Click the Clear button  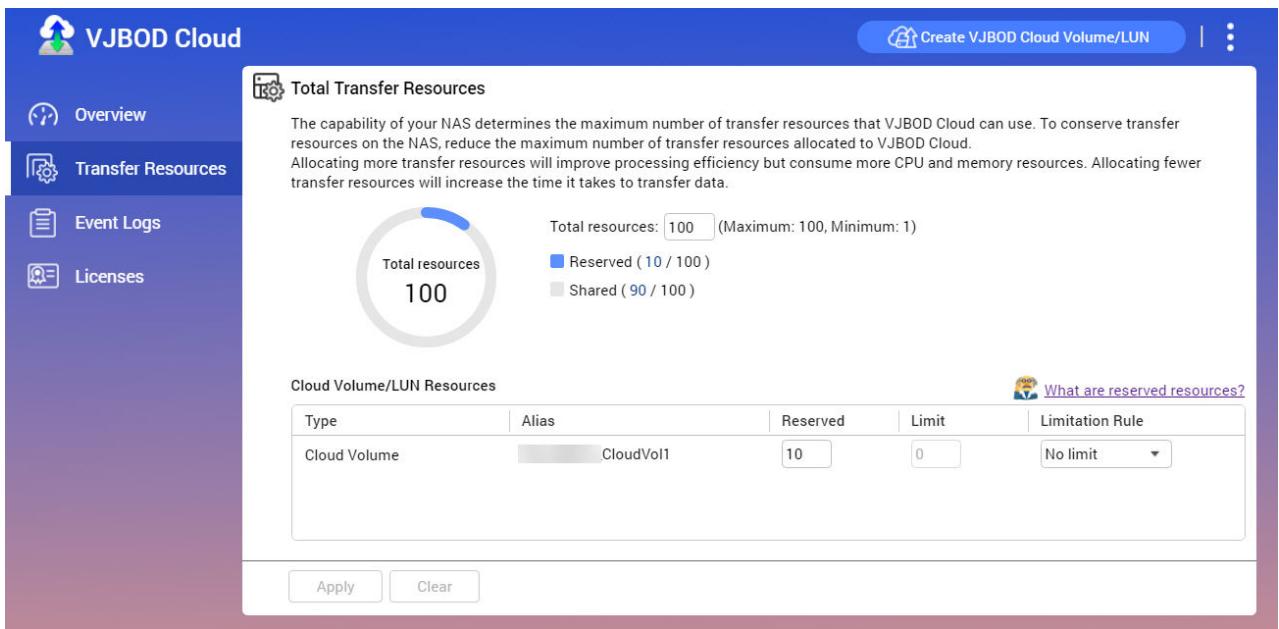click(x=434, y=587)
